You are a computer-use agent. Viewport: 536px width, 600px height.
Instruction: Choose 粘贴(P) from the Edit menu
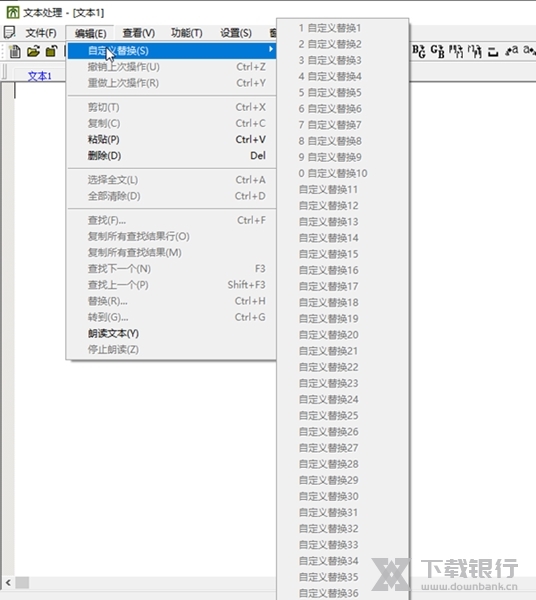coord(171,139)
